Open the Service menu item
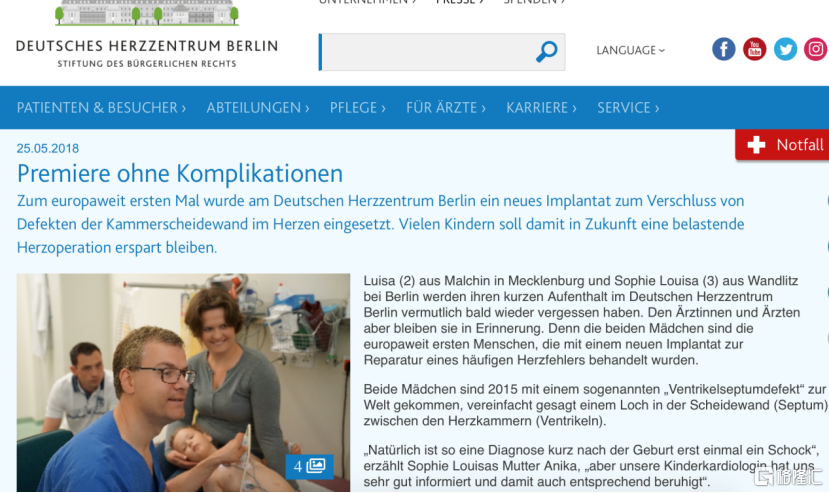 point(628,108)
